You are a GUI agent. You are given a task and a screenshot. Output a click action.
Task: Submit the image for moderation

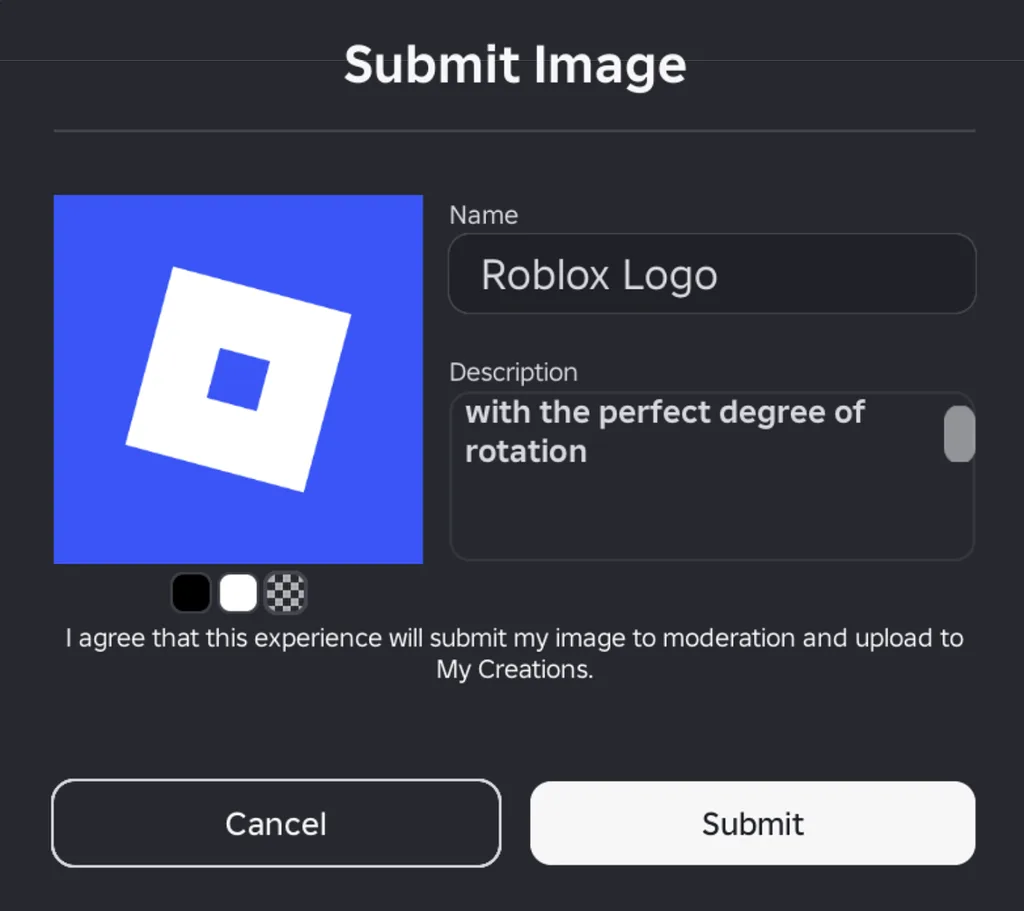752,823
